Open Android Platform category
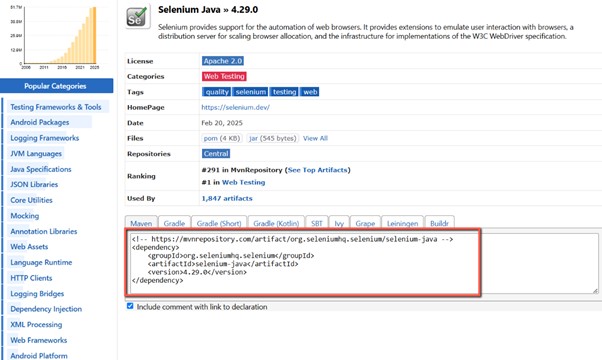 click(x=39, y=356)
